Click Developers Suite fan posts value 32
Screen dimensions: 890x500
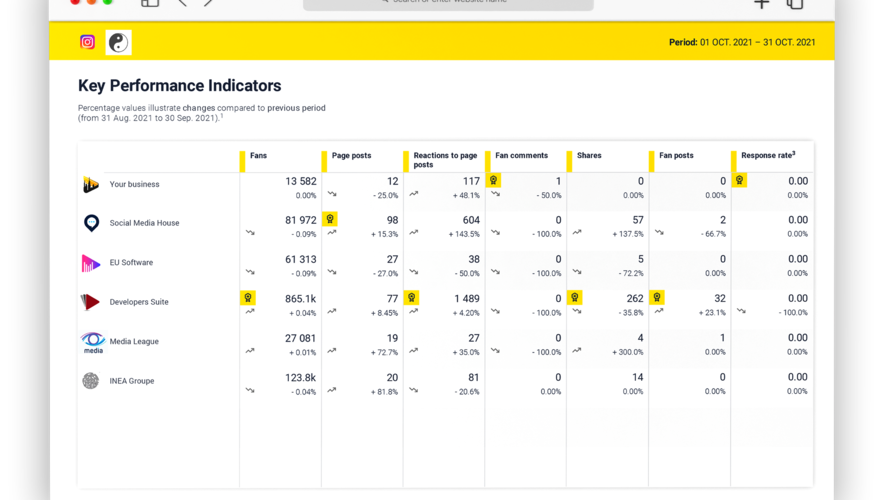point(720,299)
